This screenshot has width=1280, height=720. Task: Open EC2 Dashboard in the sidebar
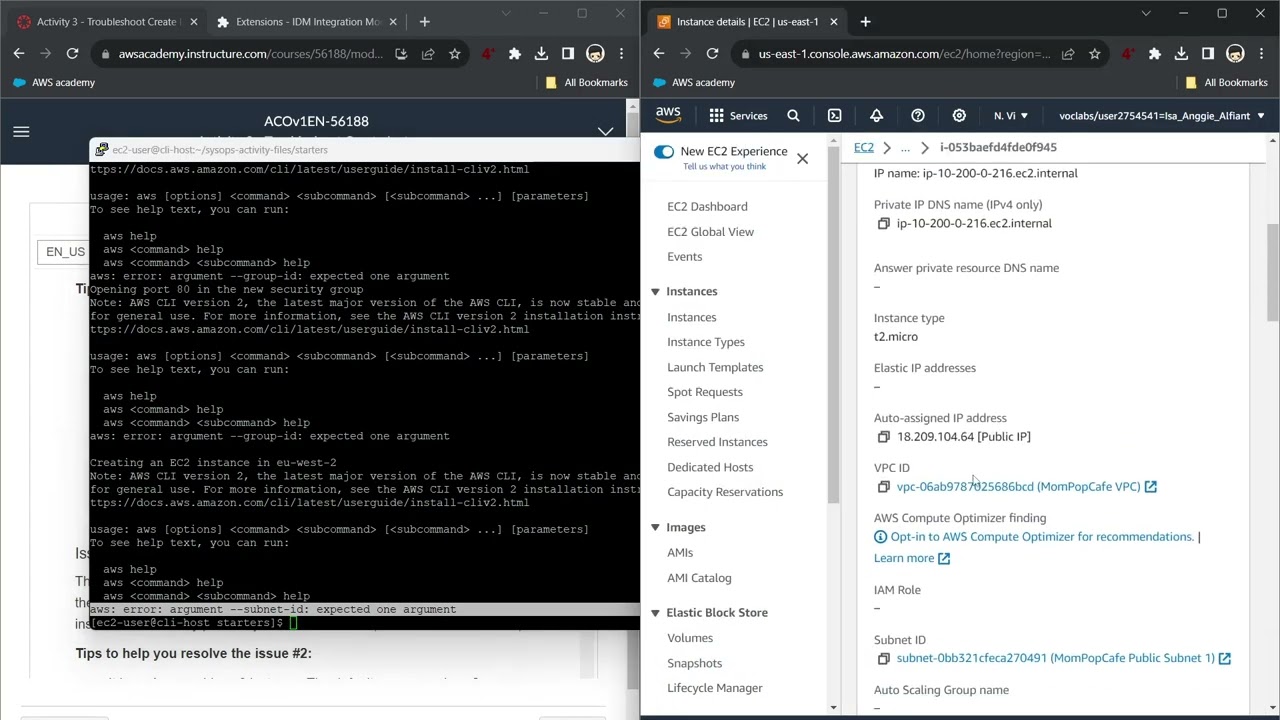click(x=707, y=206)
